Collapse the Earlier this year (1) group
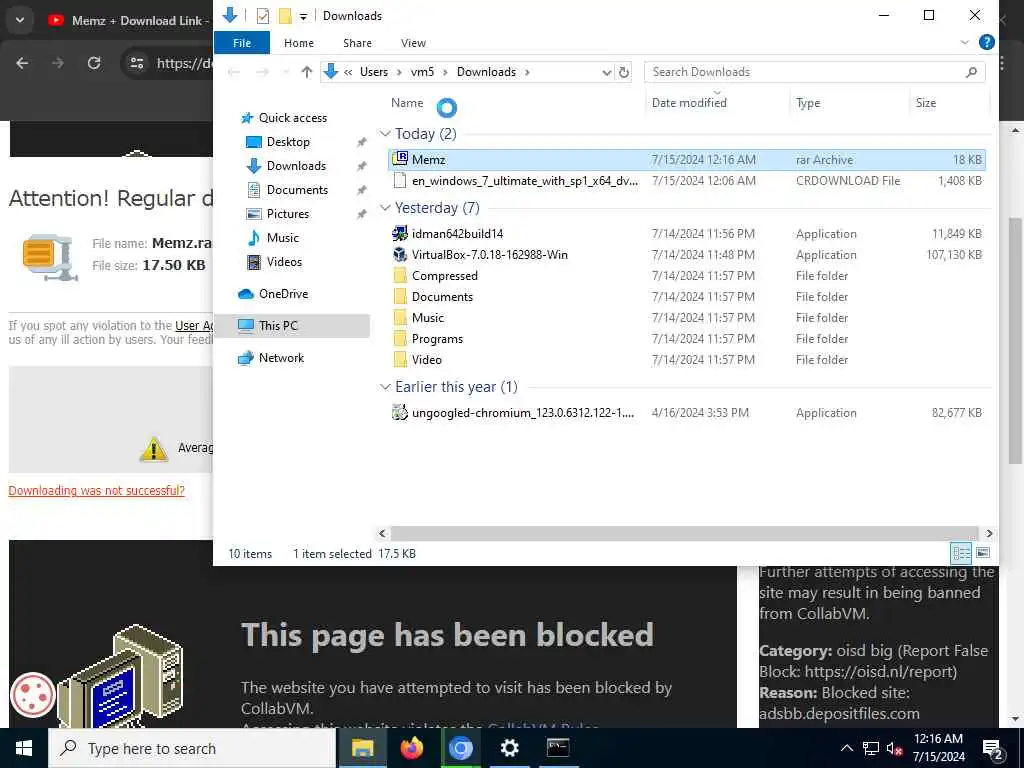 coord(385,387)
